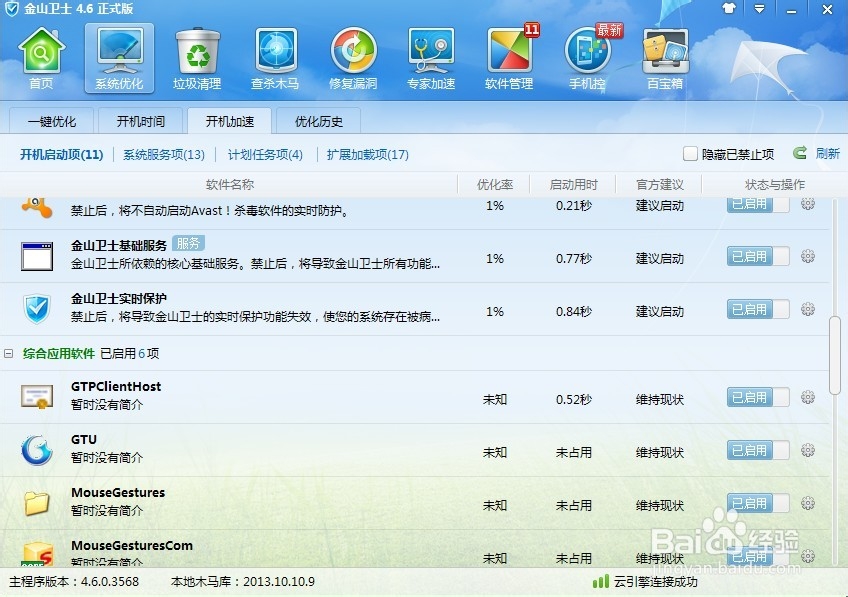Collapse the 综合应用软件 group
Viewport: 848px width, 597px height.
tap(9, 353)
